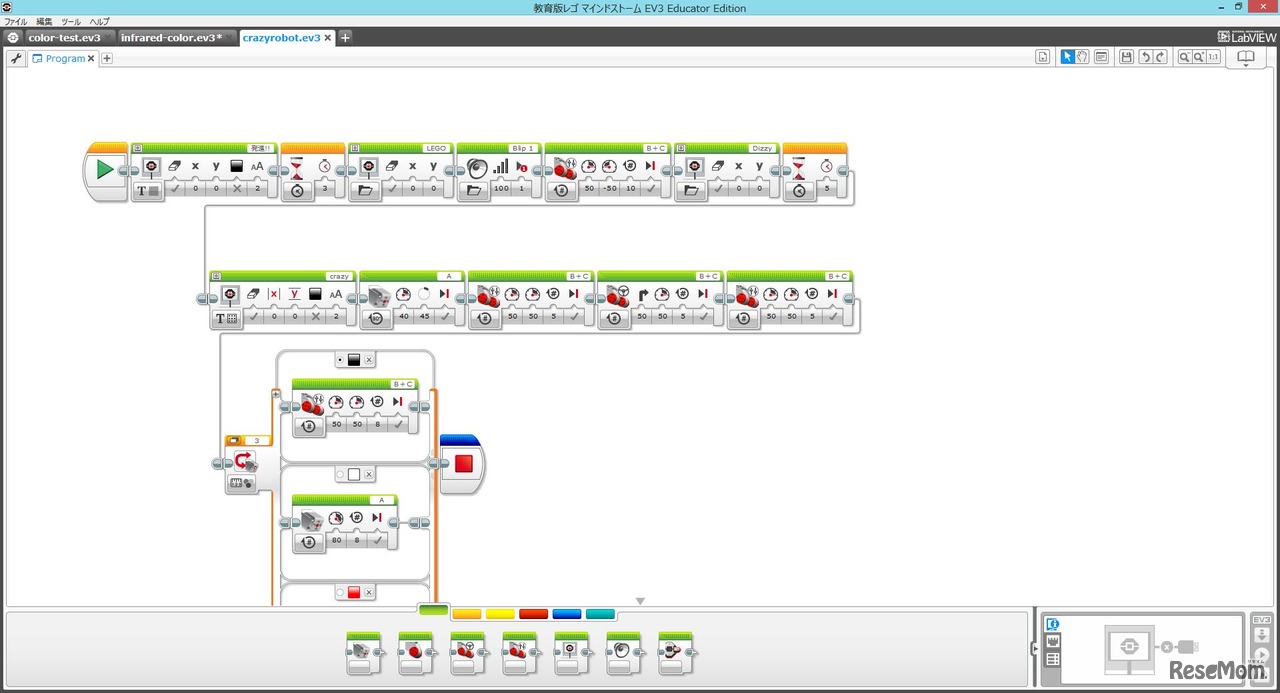Viewport: 1280px width, 693px height.
Task: Open the blue Advanced palette tab
Action: (567, 614)
